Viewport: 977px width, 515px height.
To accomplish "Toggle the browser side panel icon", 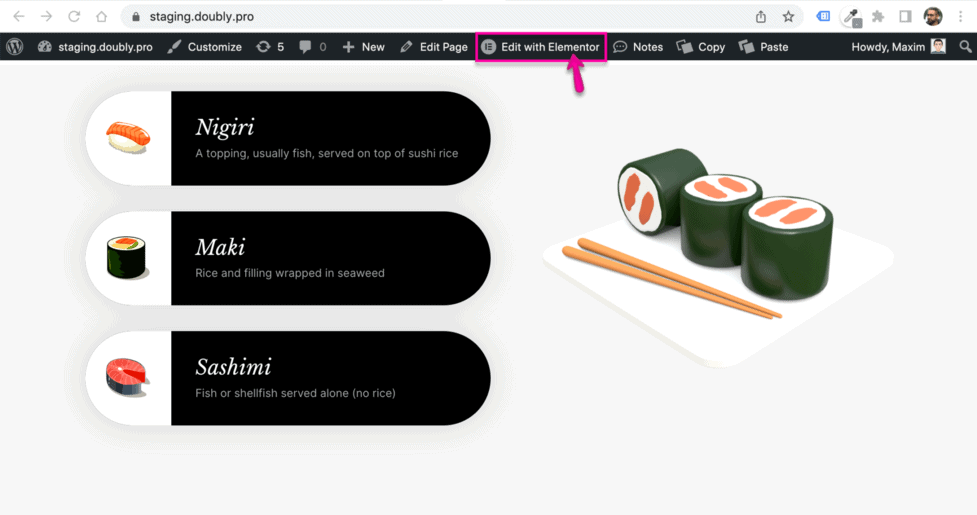I will pos(905,16).
